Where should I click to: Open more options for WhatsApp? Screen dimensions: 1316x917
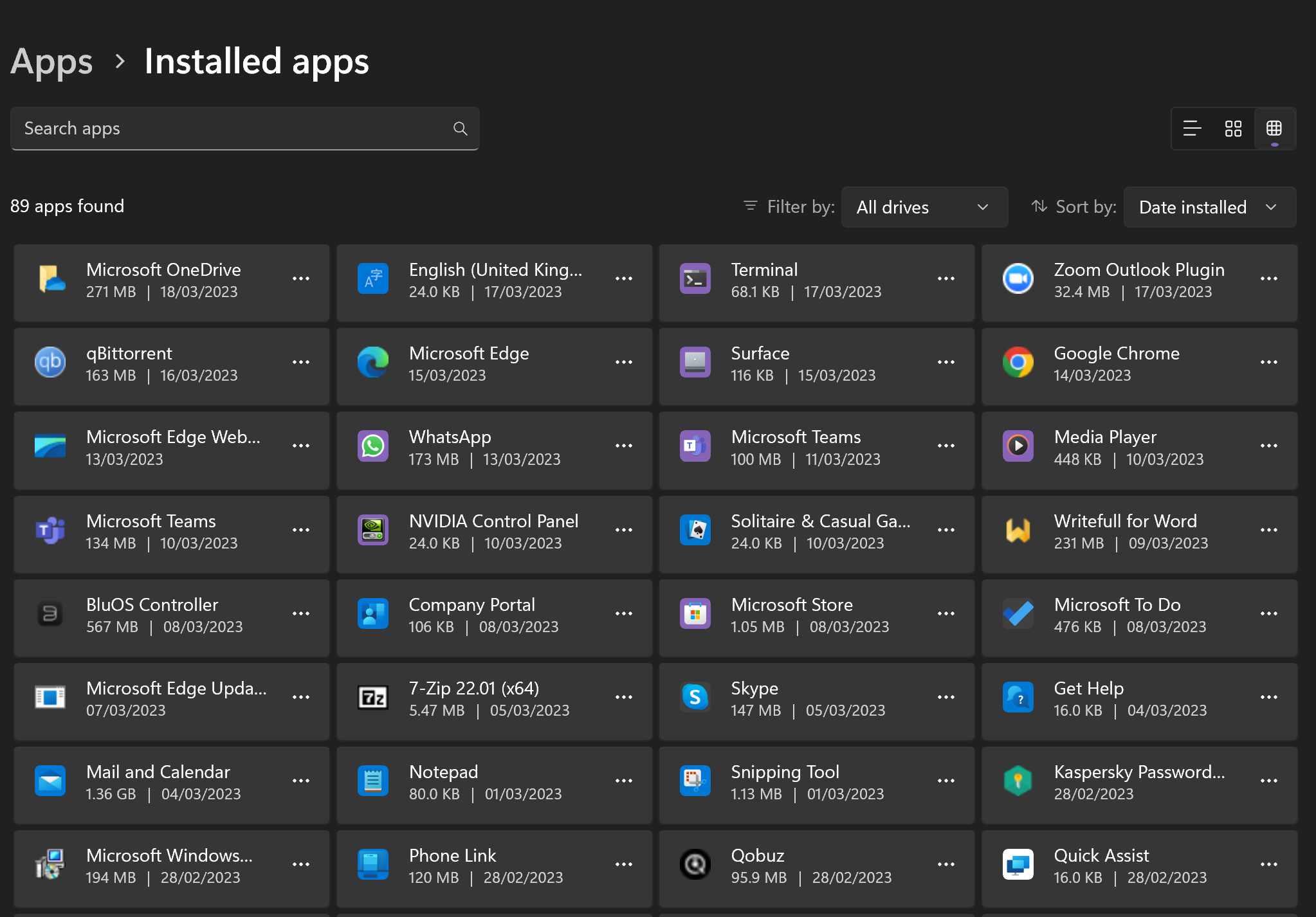[x=624, y=446]
